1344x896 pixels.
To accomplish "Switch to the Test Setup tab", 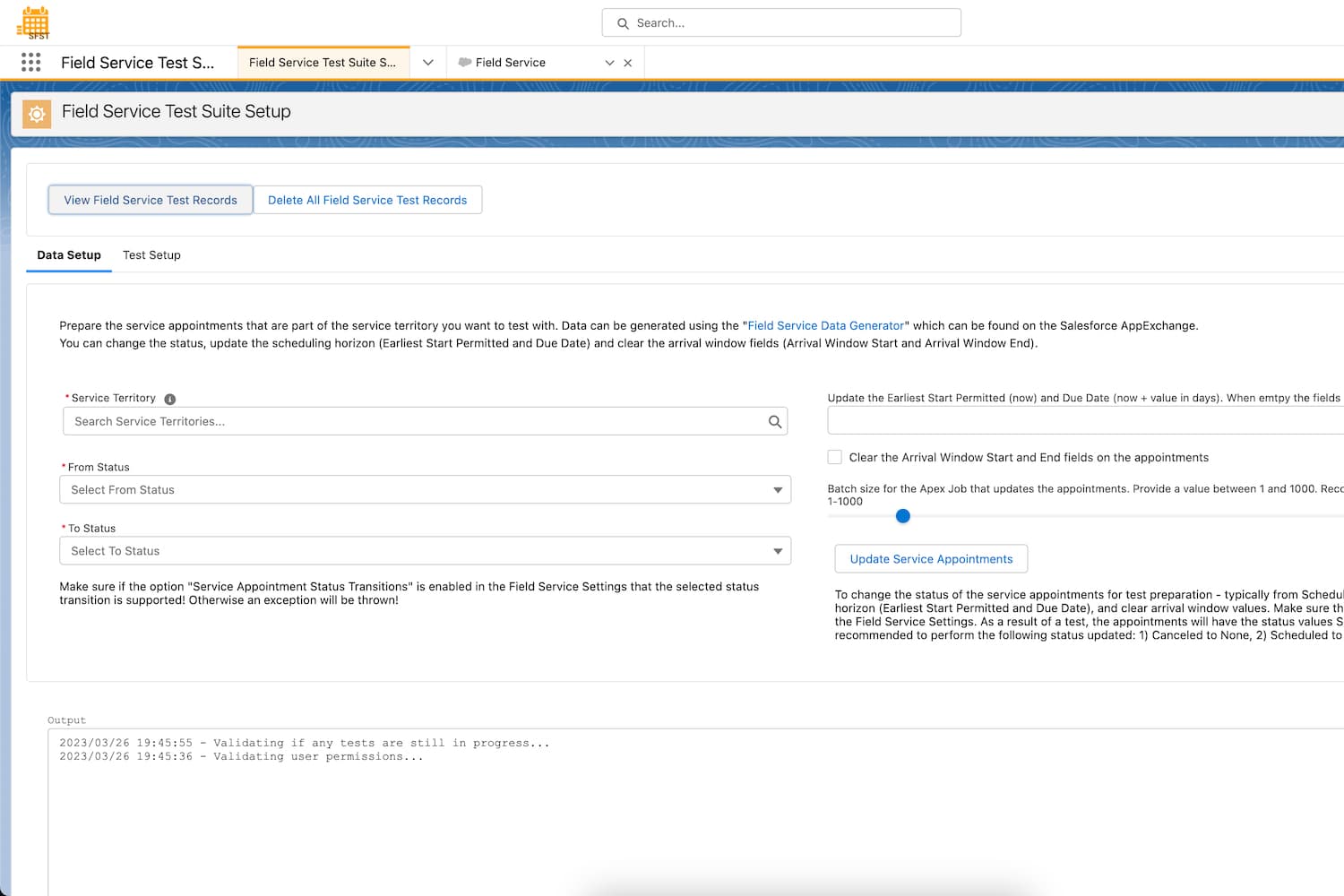I will pyautogui.click(x=151, y=255).
